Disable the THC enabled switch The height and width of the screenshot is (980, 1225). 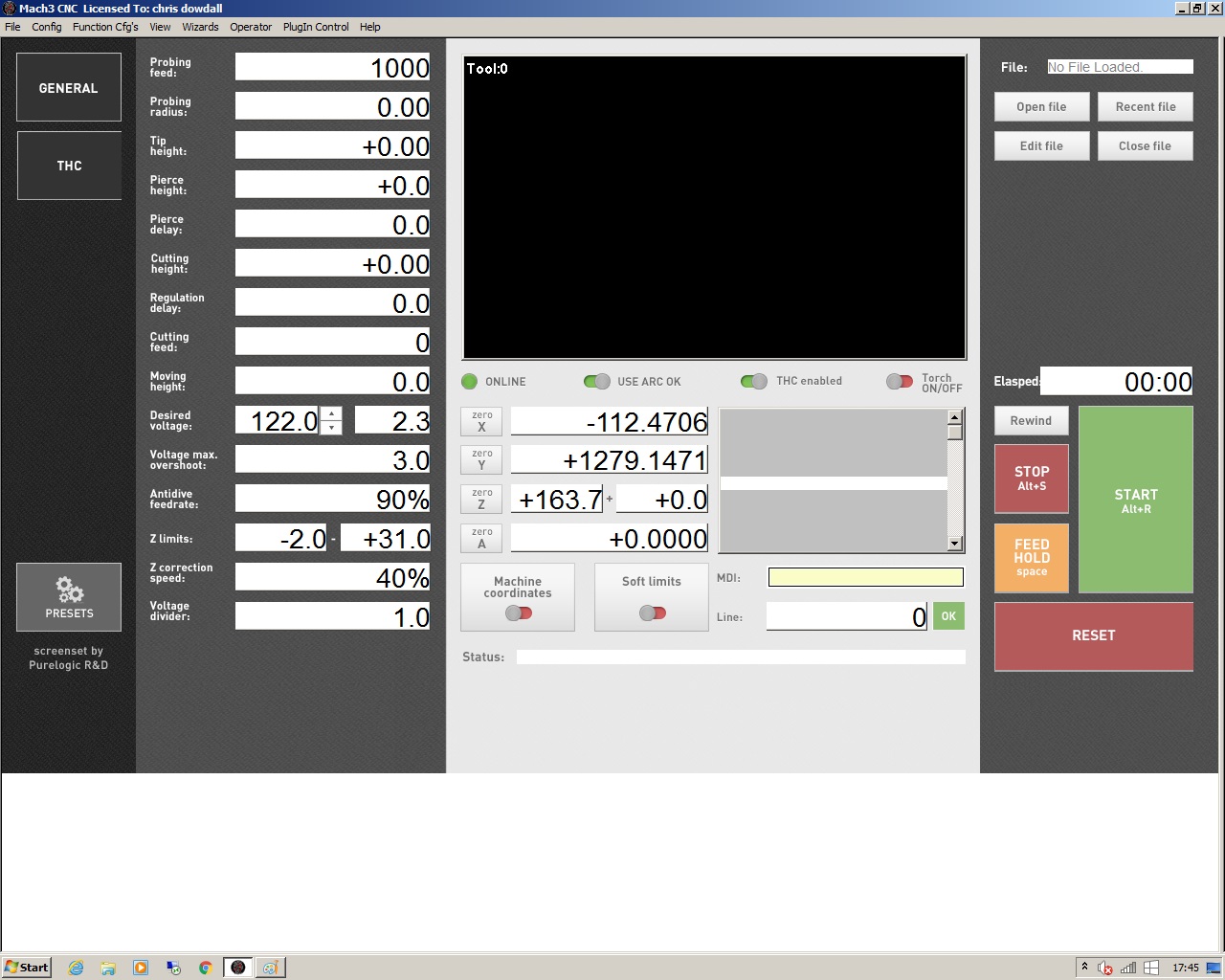point(753,382)
